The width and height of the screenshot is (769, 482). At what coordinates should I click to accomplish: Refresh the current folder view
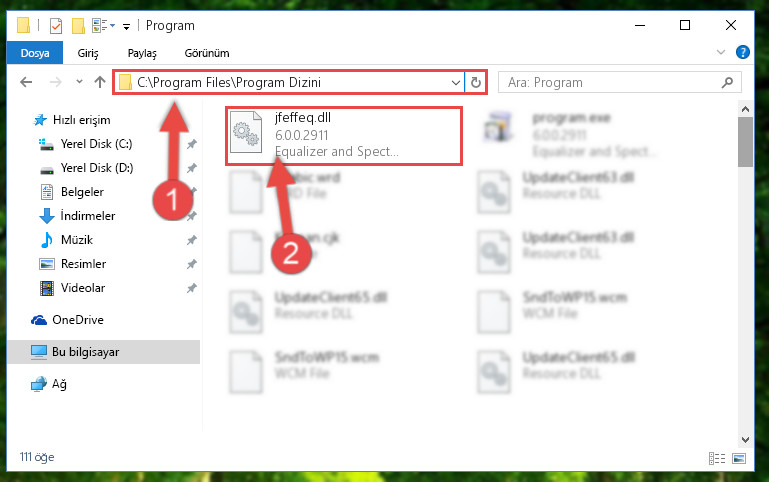475,82
